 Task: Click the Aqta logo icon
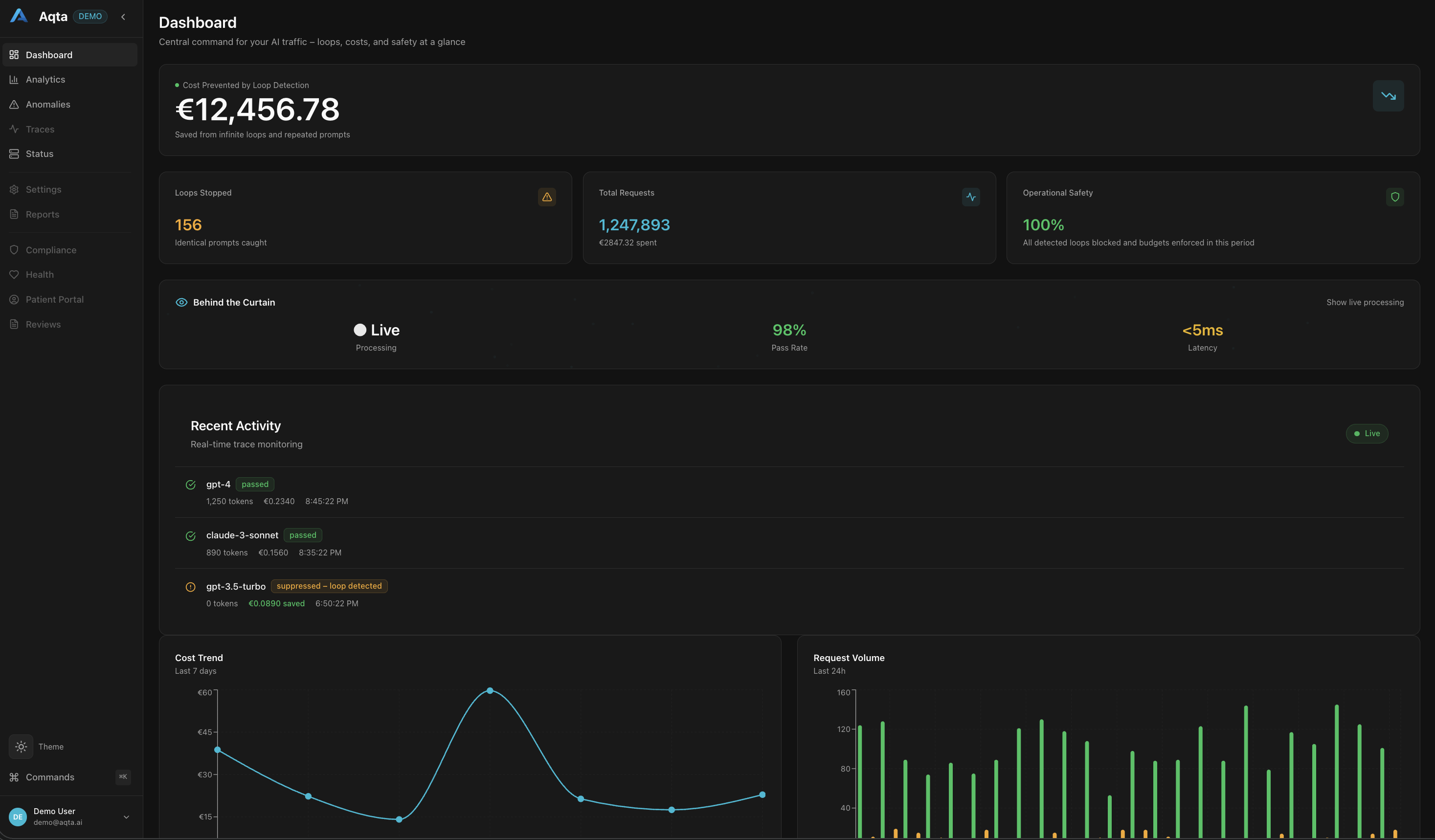click(19, 16)
